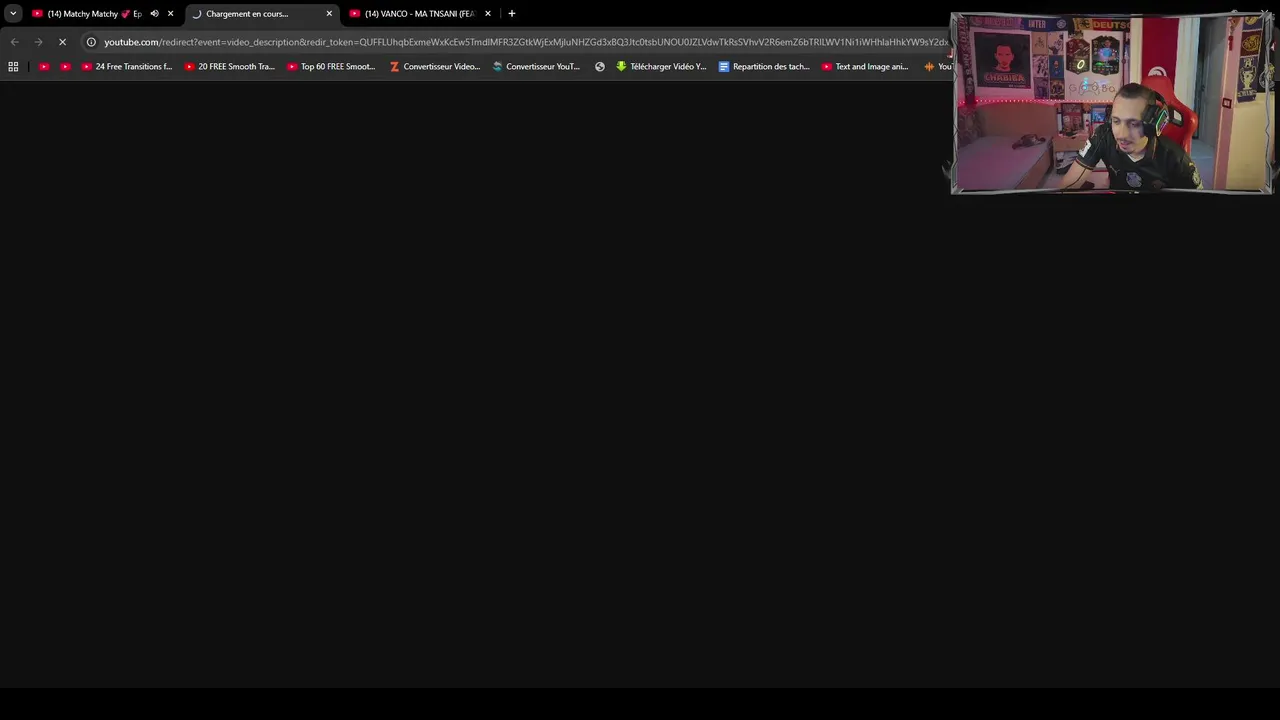Open the tab search dropdown arrow

tap(13, 13)
